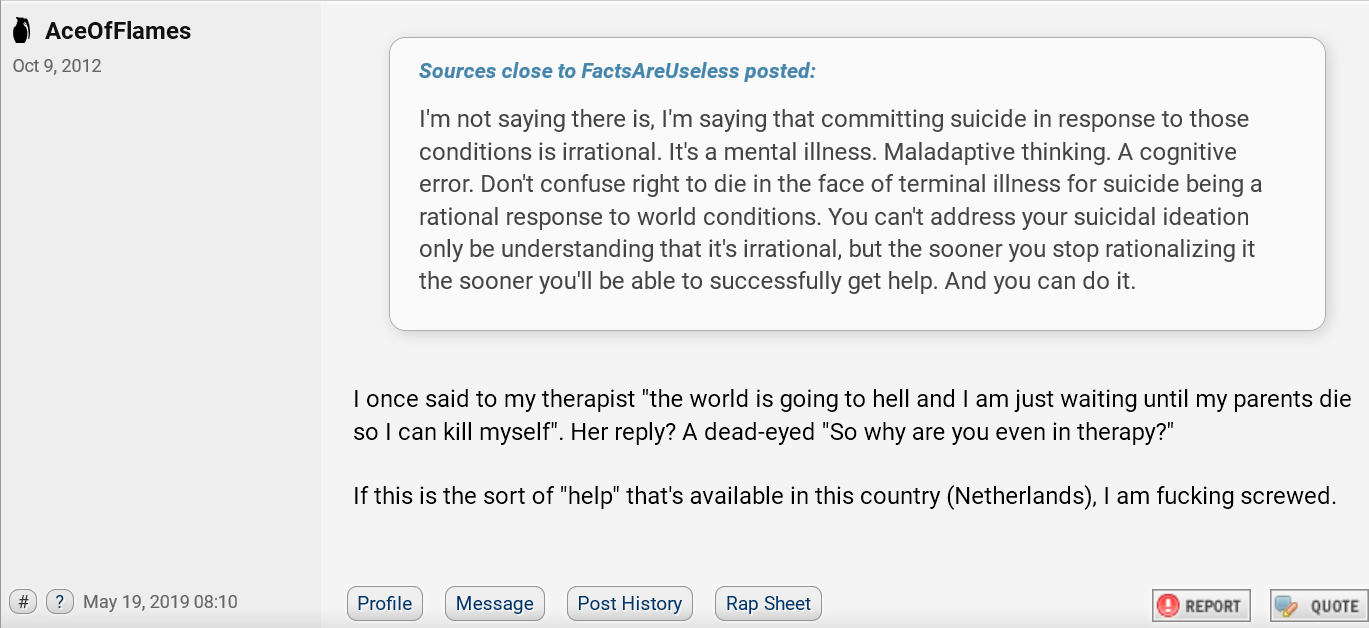Open the post permalink via the # button
The image size is (1369, 628).
24,602
